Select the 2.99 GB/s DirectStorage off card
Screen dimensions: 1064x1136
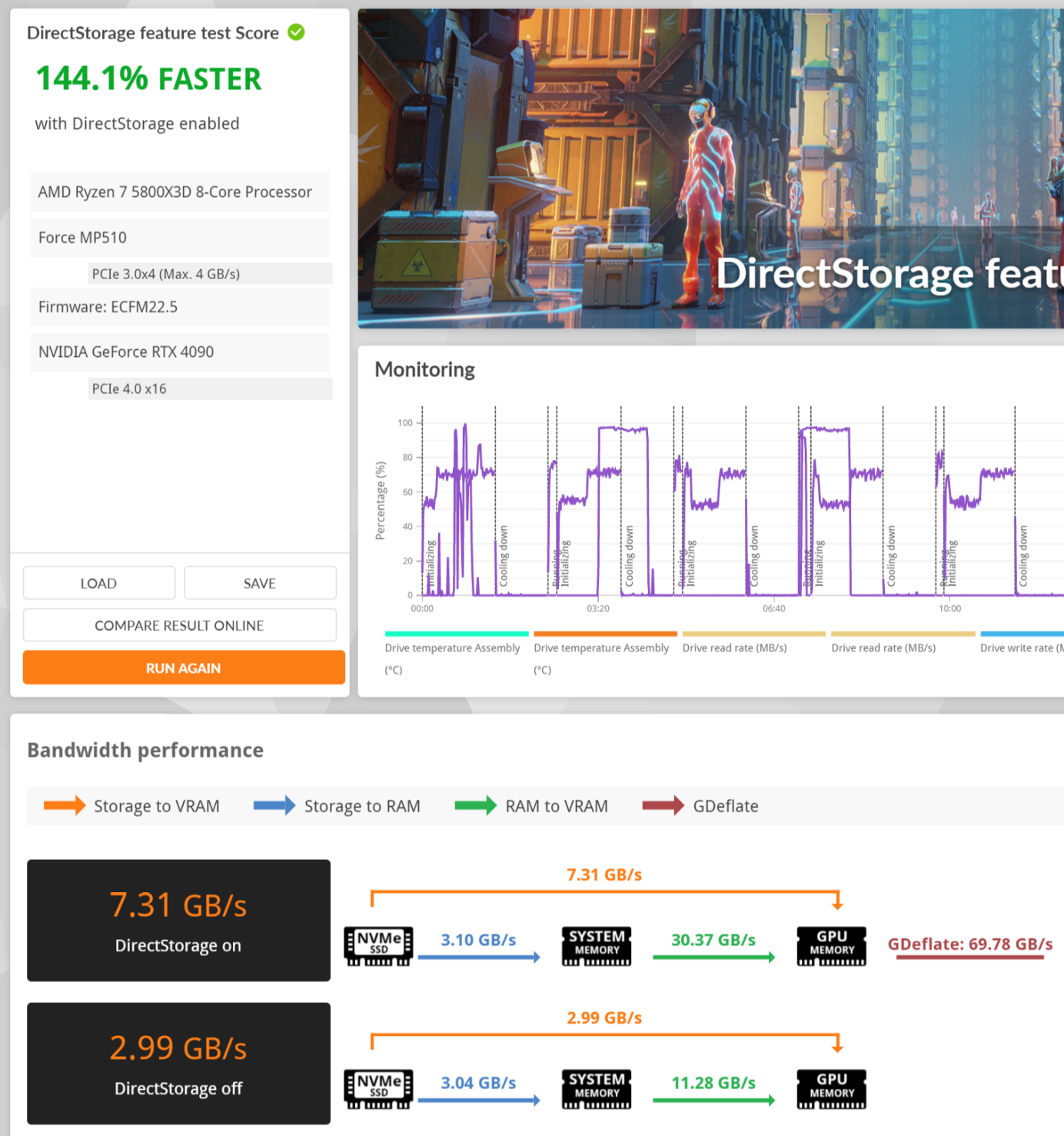pos(178,1063)
